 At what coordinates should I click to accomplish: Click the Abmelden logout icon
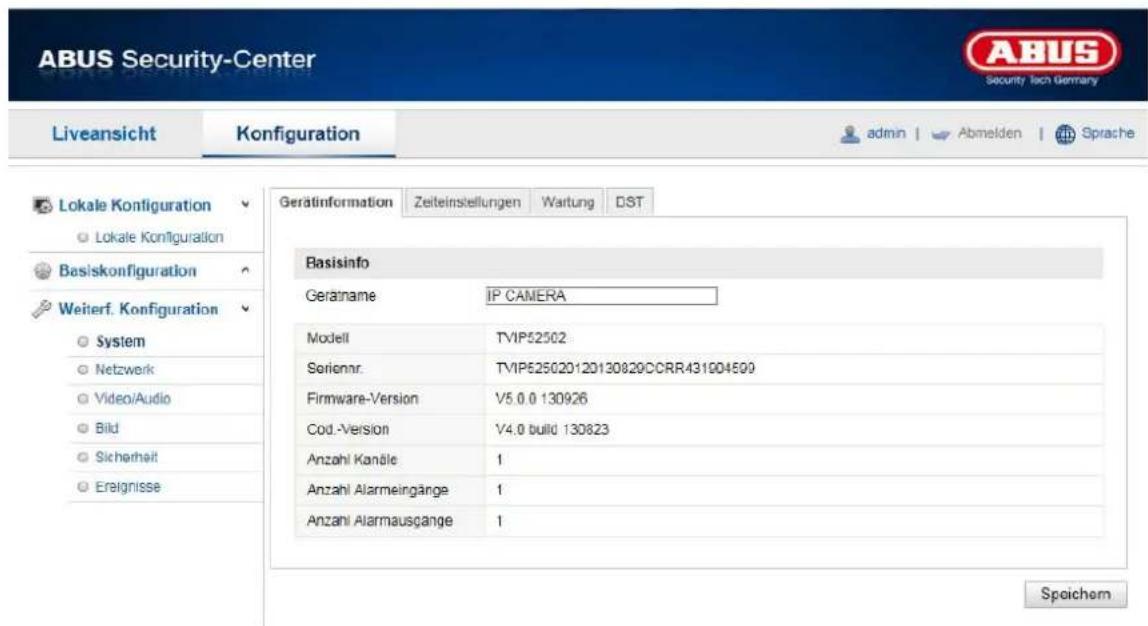940,134
